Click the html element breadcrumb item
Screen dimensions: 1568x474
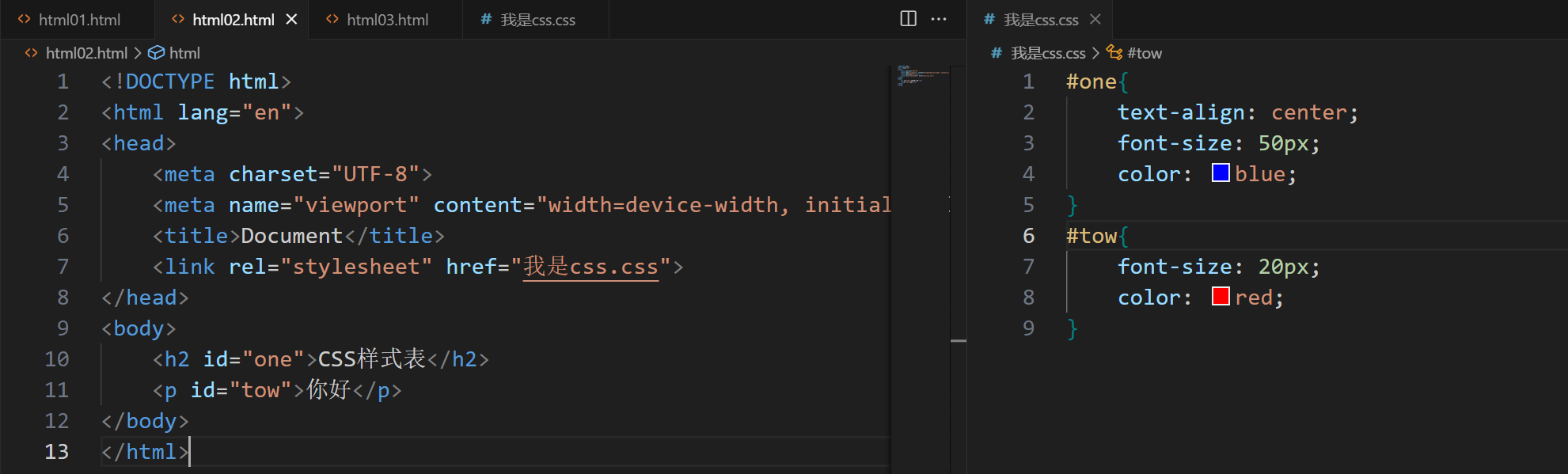coord(184,53)
